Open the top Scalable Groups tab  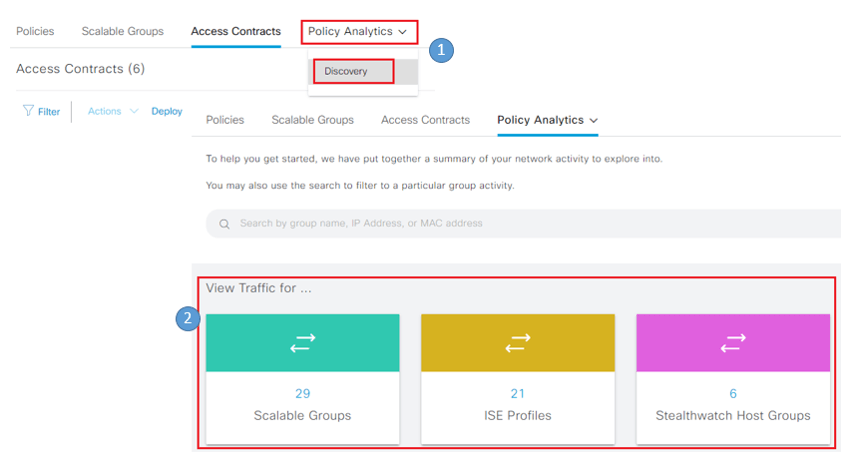point(123,31)
